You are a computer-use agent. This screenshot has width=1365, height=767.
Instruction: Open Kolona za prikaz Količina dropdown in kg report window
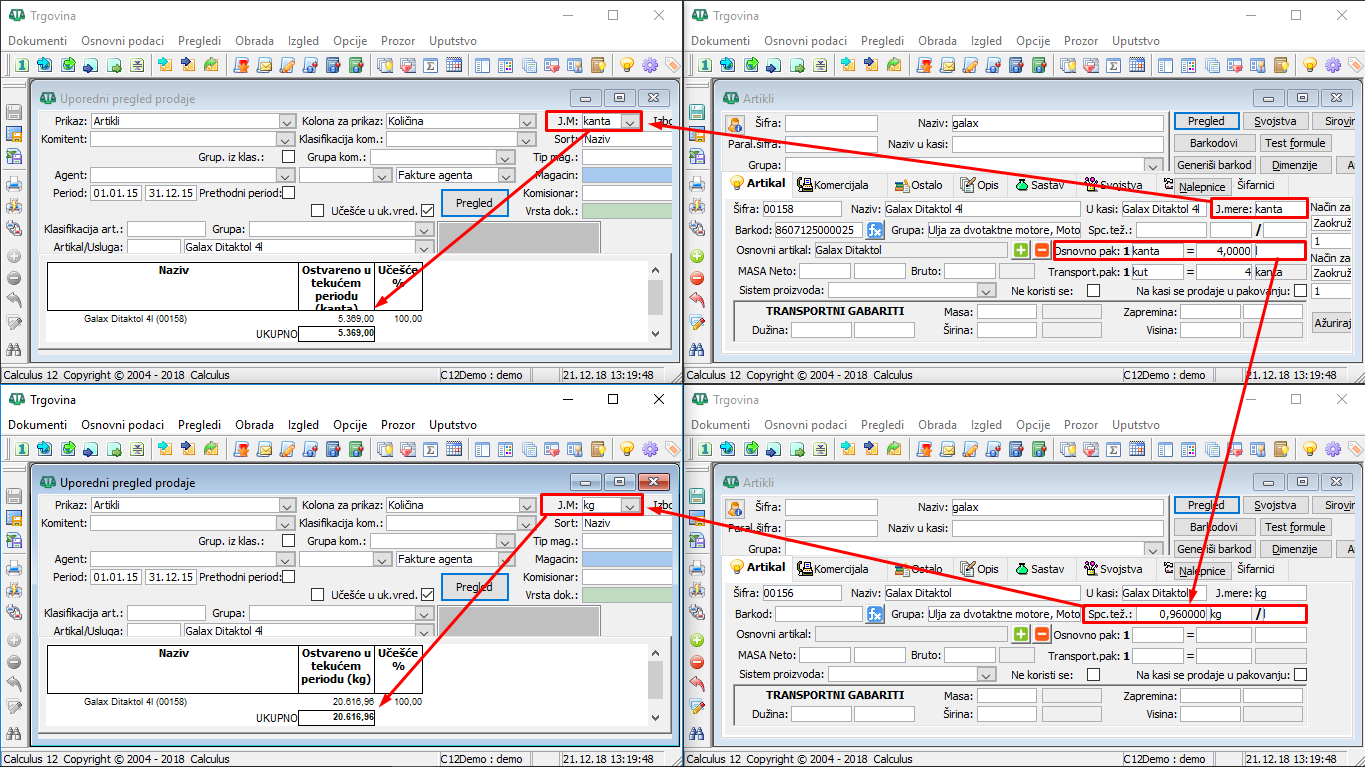tap(527, 506)
